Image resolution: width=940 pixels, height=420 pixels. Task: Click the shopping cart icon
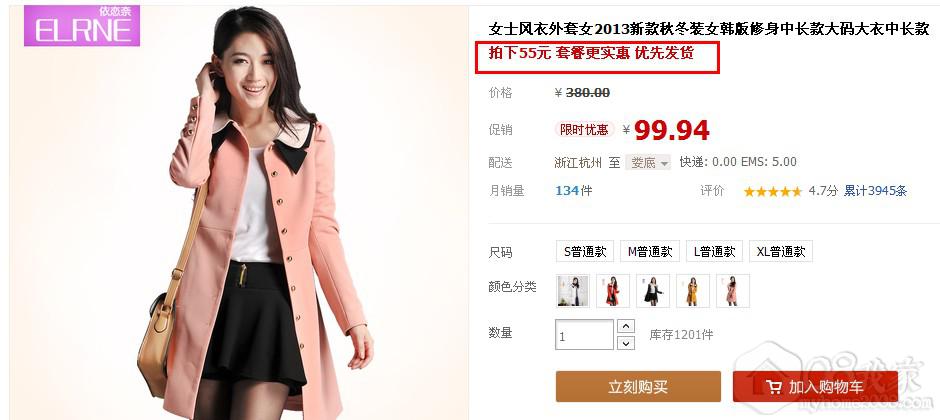[x=774, y=387]
